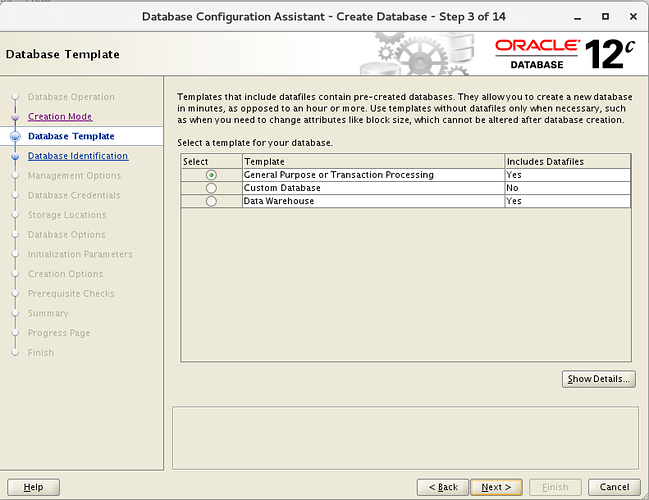Cancel the database creation wizard

tap(614, 487)
